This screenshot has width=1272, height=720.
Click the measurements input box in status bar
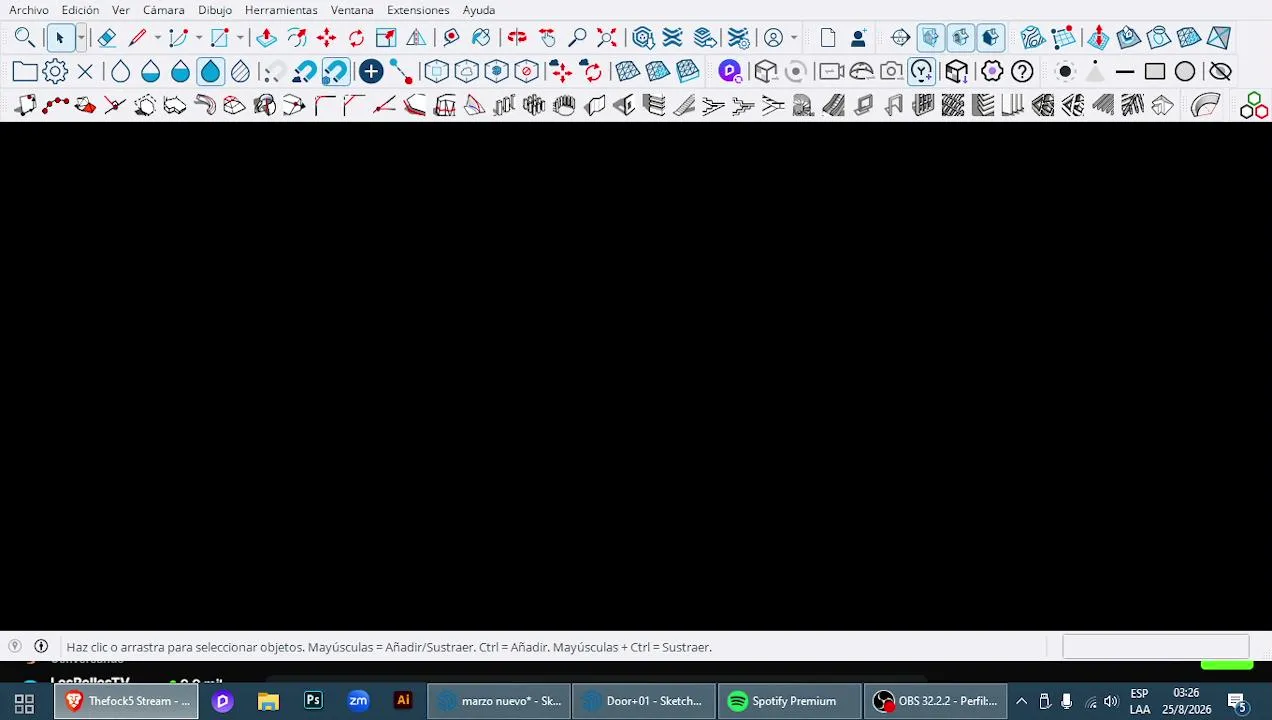(1155, 647)
